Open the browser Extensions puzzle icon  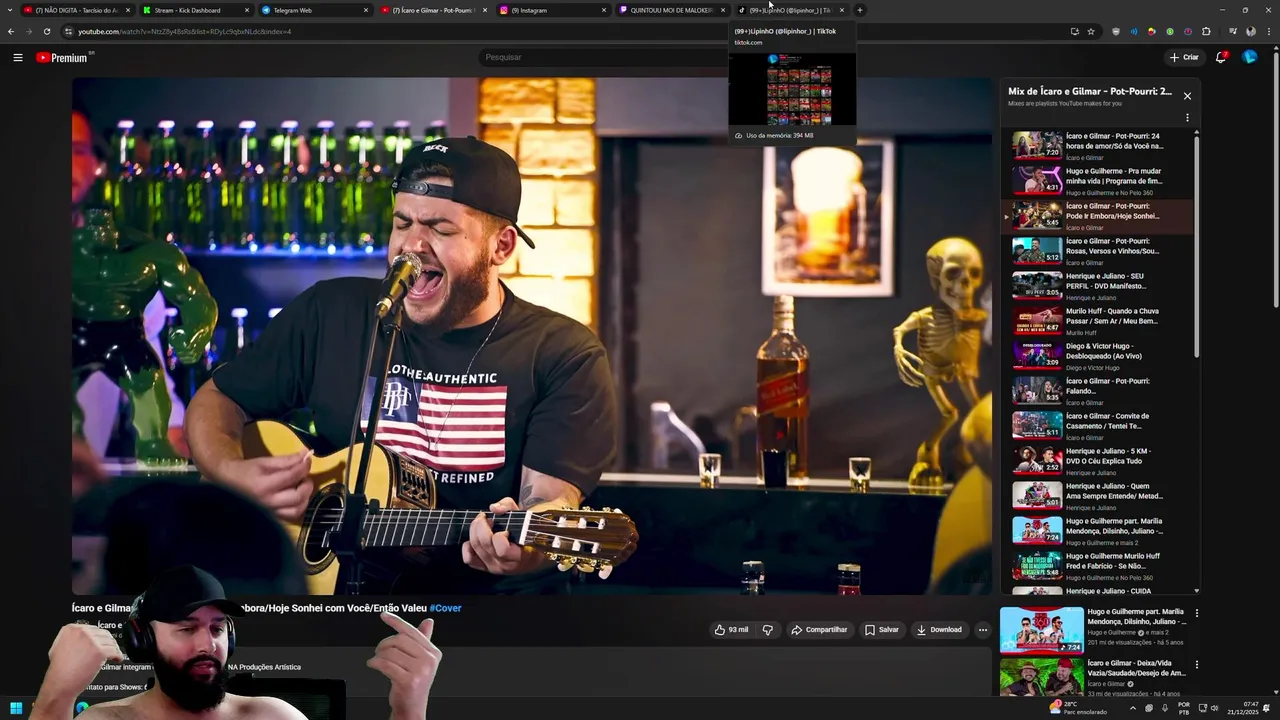click(1206, 31)
